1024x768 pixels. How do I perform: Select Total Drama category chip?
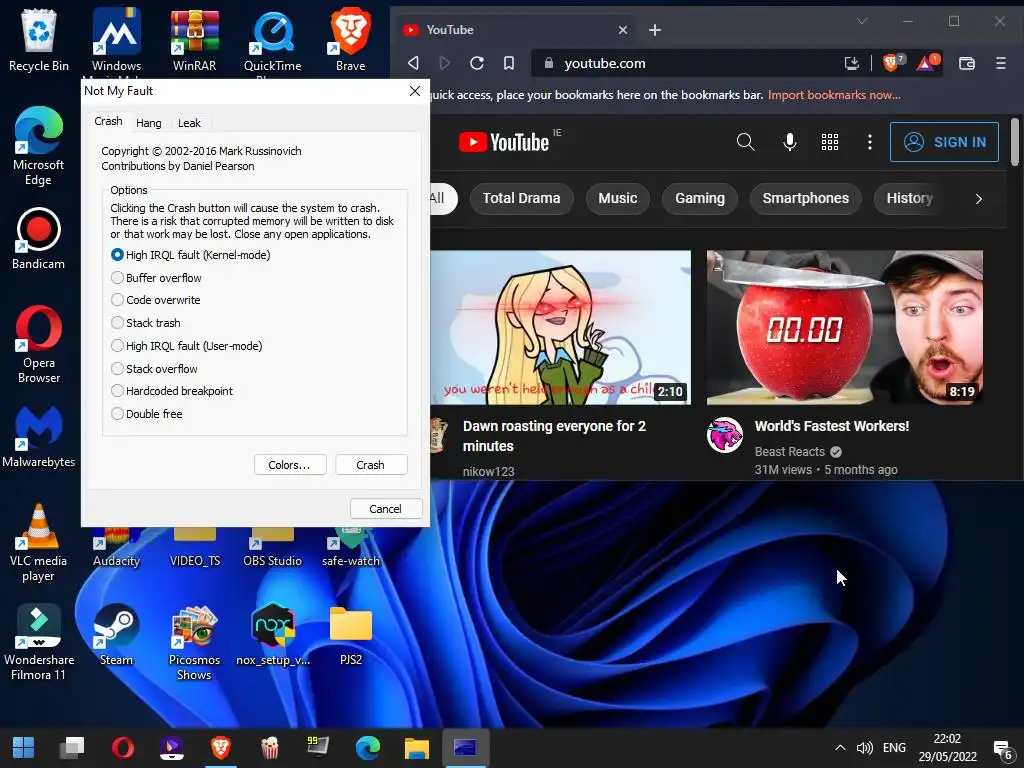click(x=521, y=199)
